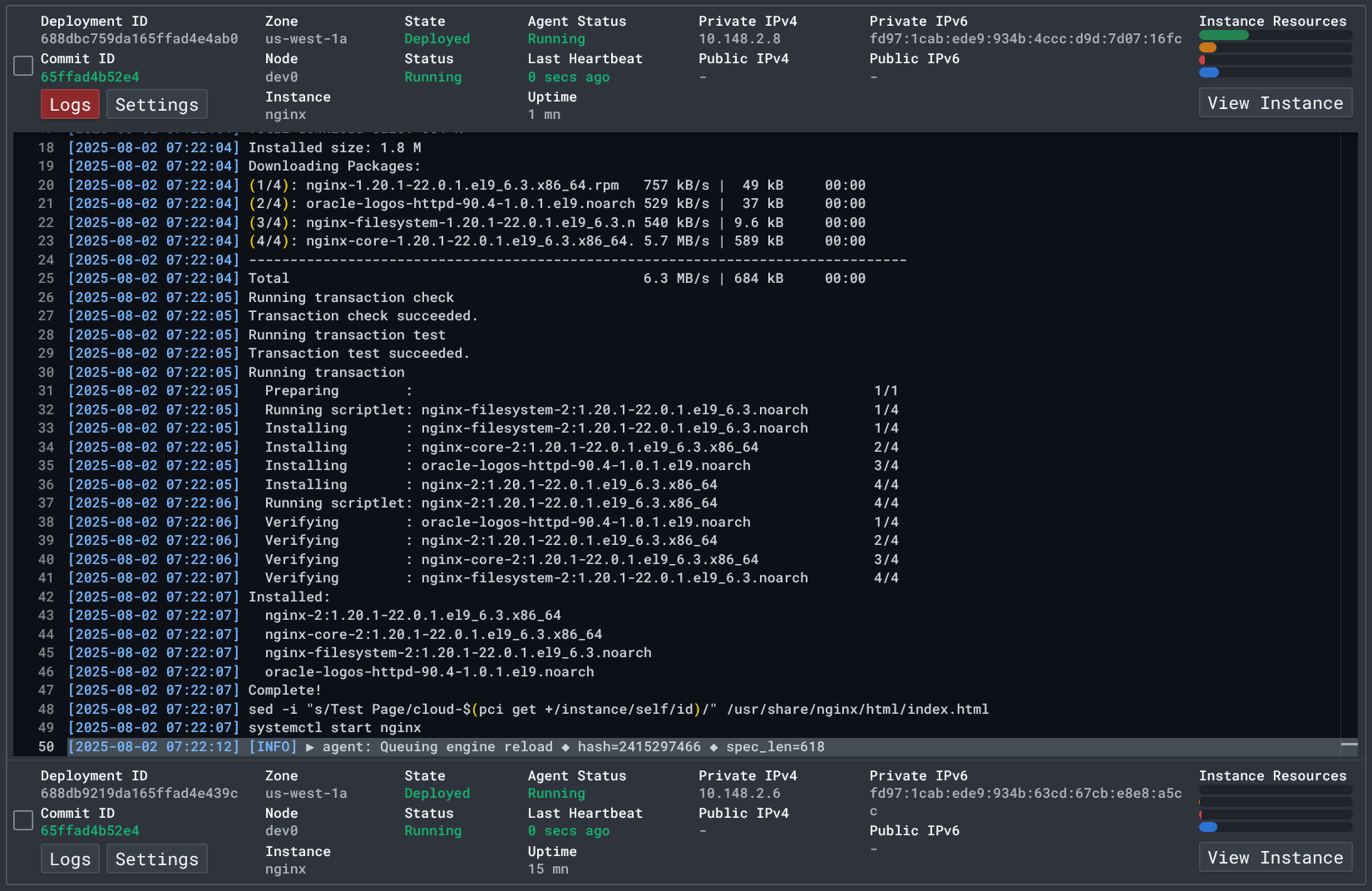Image resolution: width=1372 pixels, height=891 pixels.
Task: Click line number 30 in log gutter
Action: tap(46, 373)
